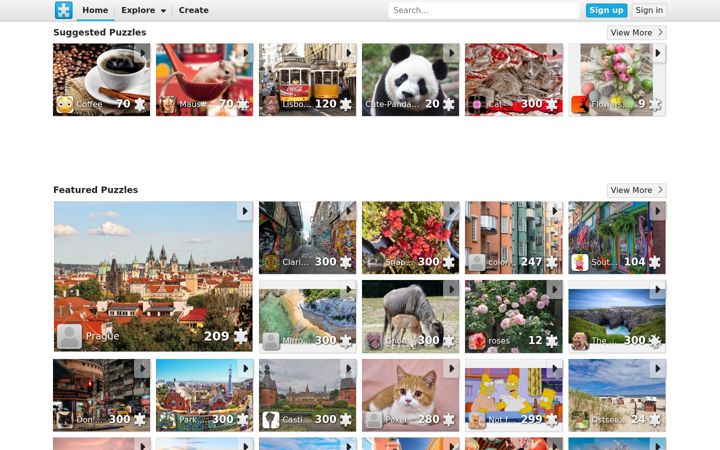This screenshot has height=450, width=720.
Task: Open arrow menu on Clari... graffiti puzzle
Action: [x=349, y=211]
